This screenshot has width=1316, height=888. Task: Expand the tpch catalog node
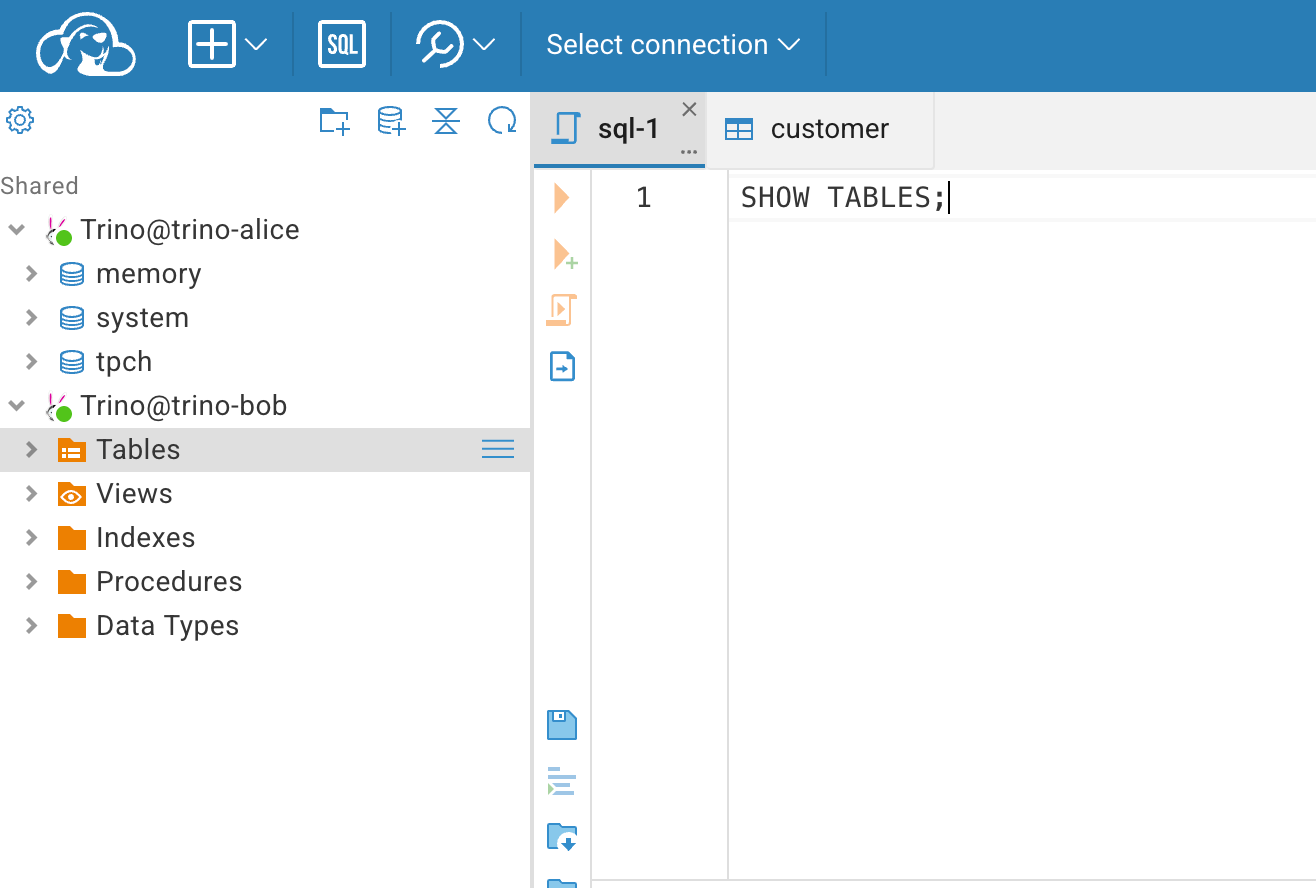[x=31, y=361]
